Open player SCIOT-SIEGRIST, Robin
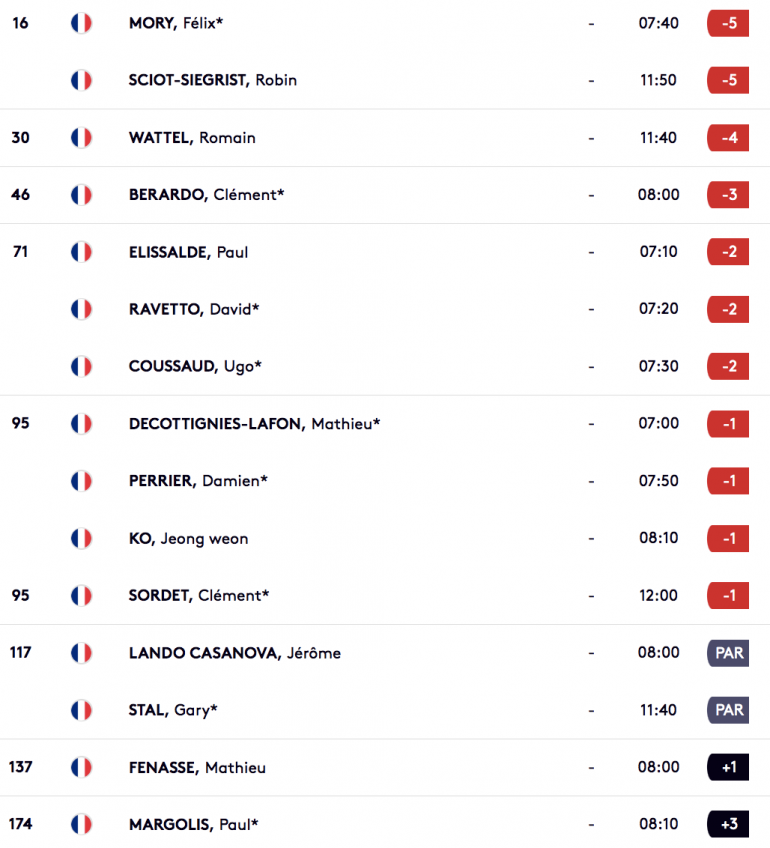This screenshot has width=770, height=848. click(213, 80)
